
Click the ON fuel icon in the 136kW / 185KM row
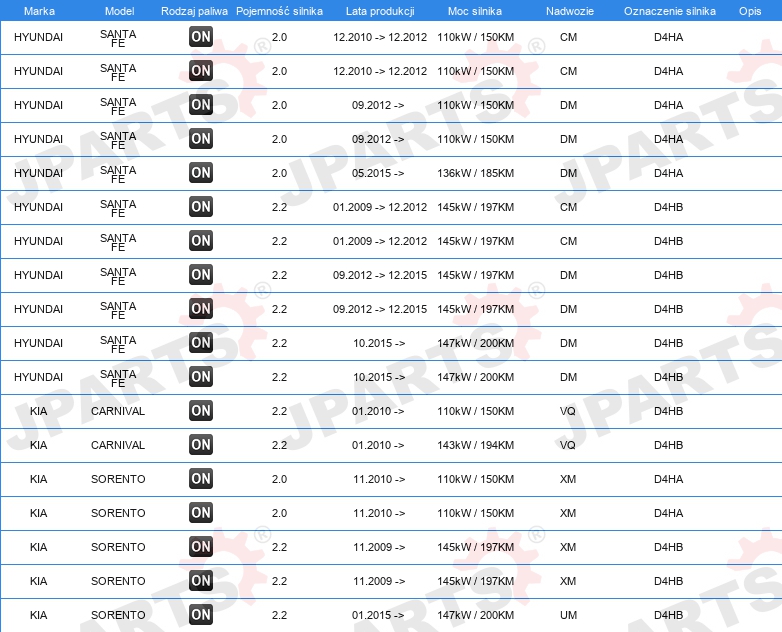coord(201,173)
